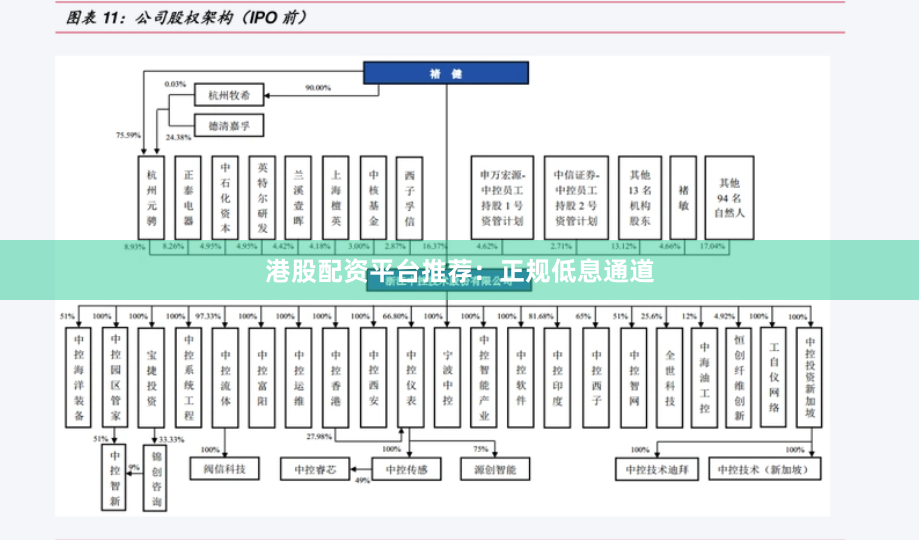Select the 中控软件 subsidiary box
Image resolution: width=919 pixels, height=540 pixels.
[520, 377]
